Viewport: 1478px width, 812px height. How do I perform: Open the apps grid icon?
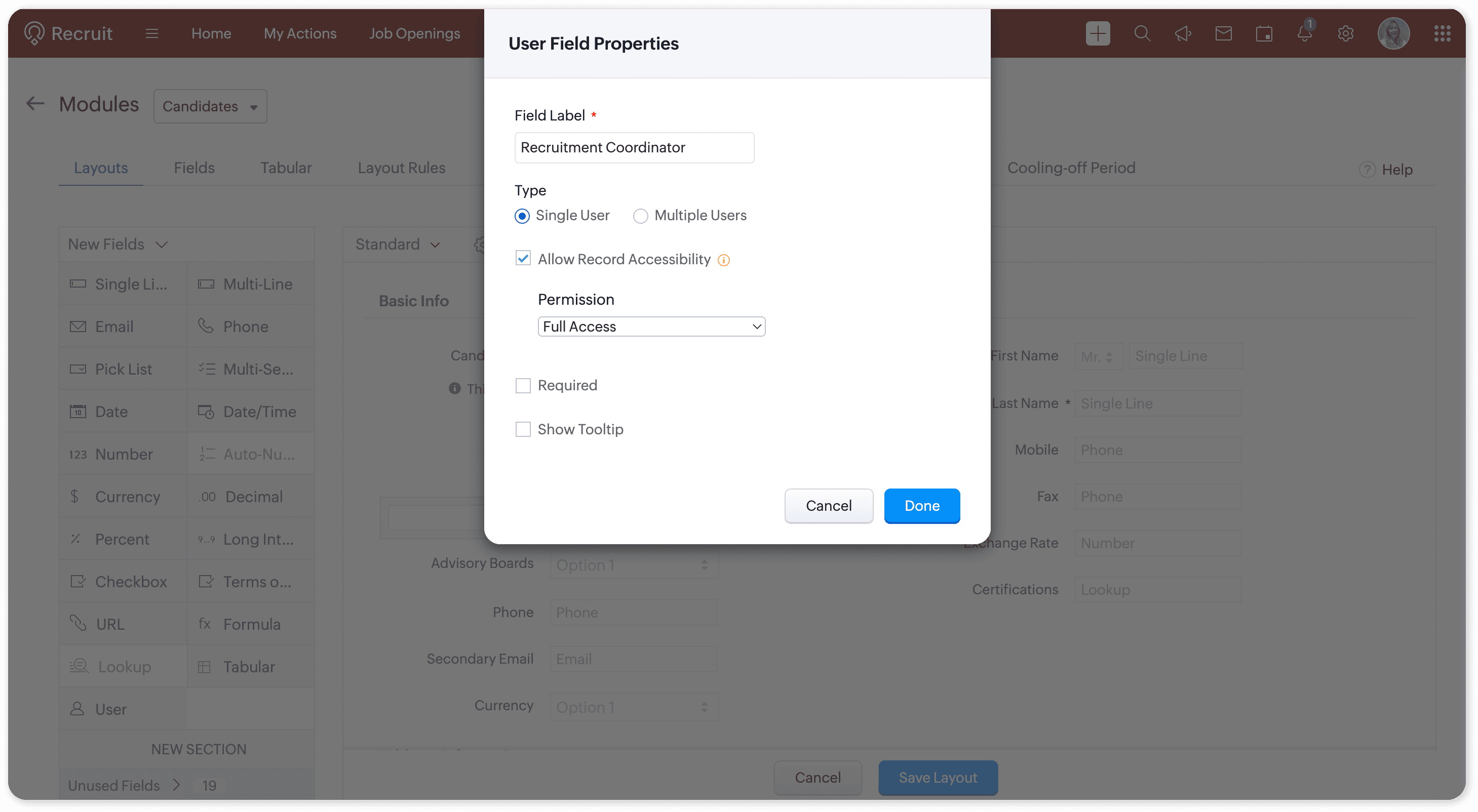(x=1442, y=33)
